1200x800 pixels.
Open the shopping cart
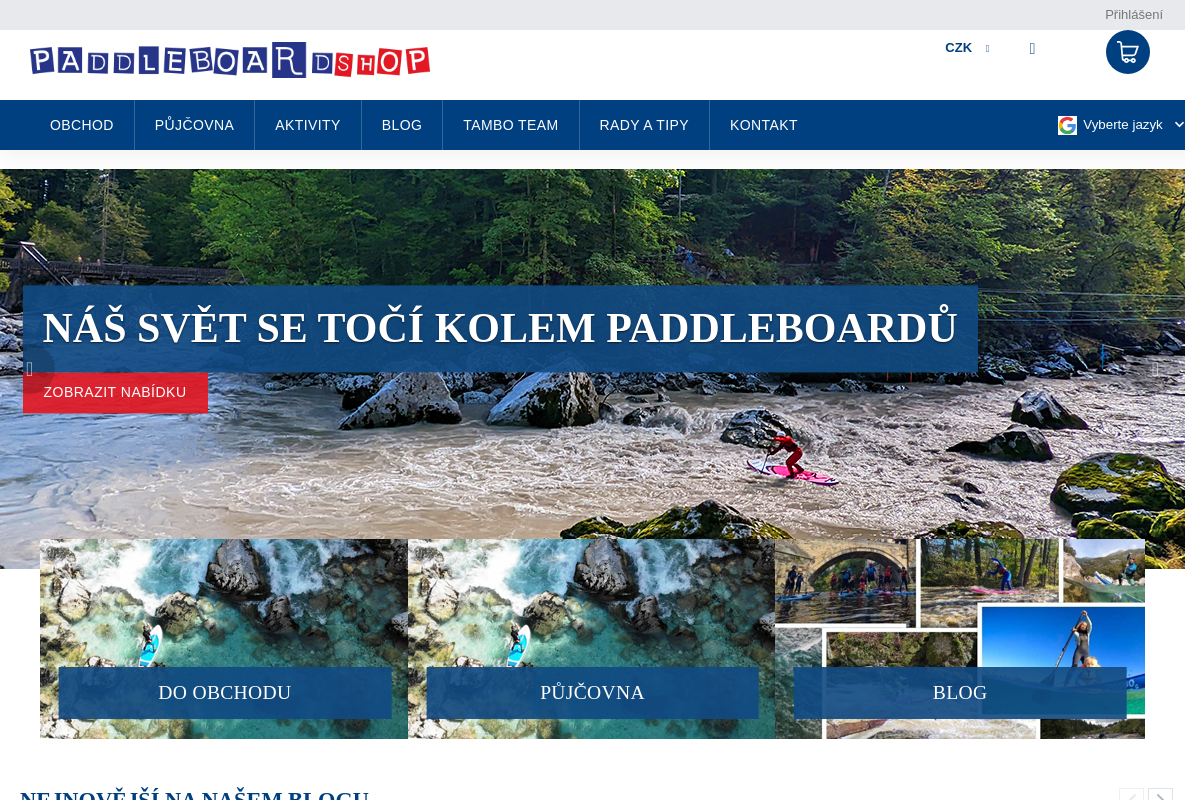pos(1127,51)
